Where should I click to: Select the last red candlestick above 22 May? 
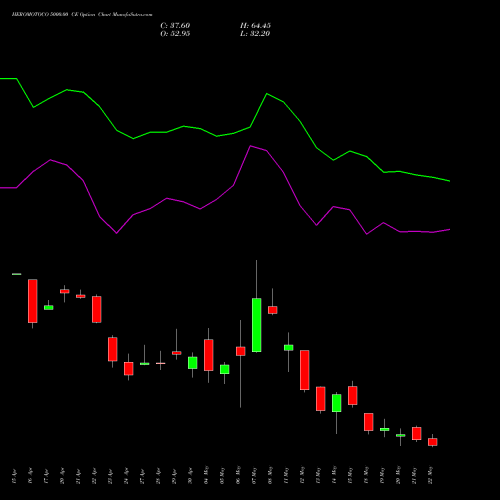pos(433,442)
